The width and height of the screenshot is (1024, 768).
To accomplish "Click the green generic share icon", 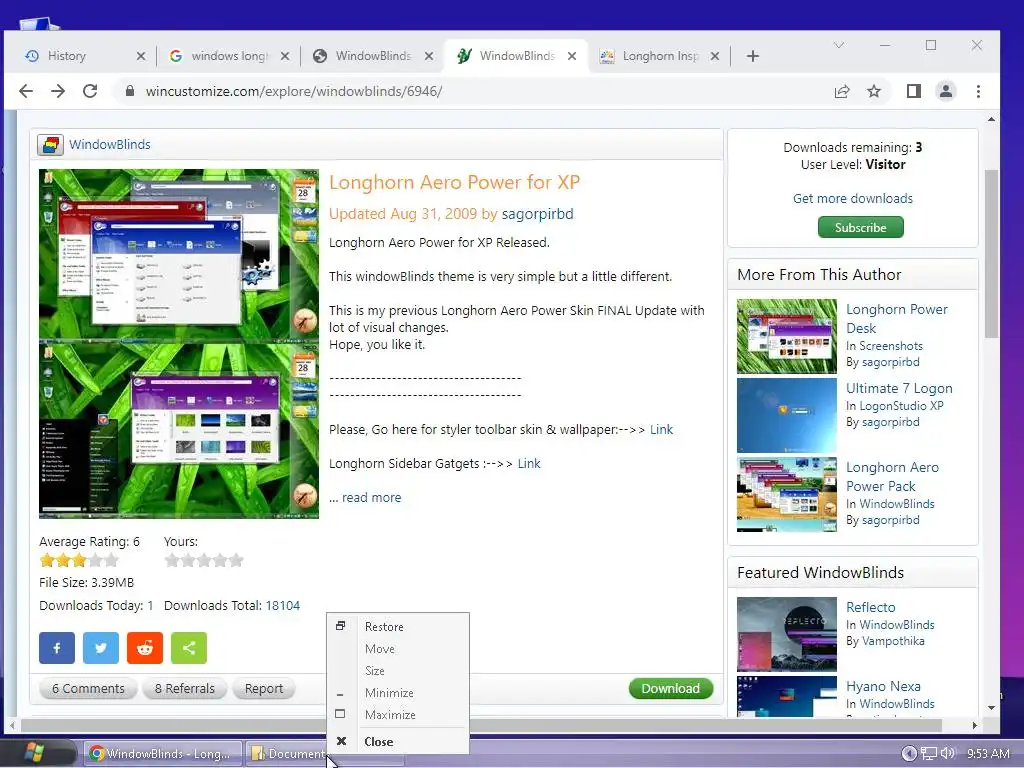I will coord(189,648).
